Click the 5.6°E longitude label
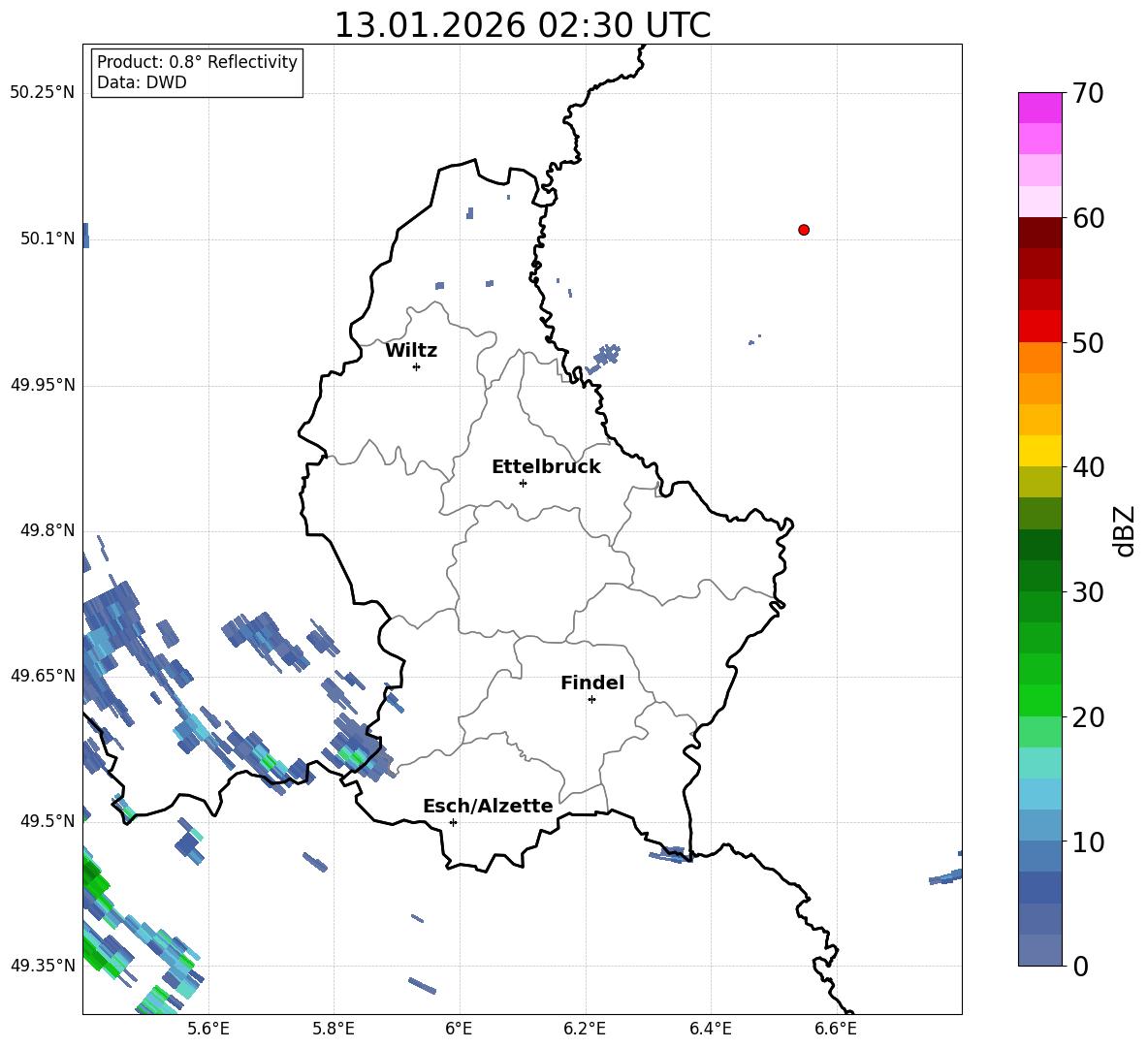Image resolution: width=1148 pixels, height=1048 pixels. [208, 1029]
